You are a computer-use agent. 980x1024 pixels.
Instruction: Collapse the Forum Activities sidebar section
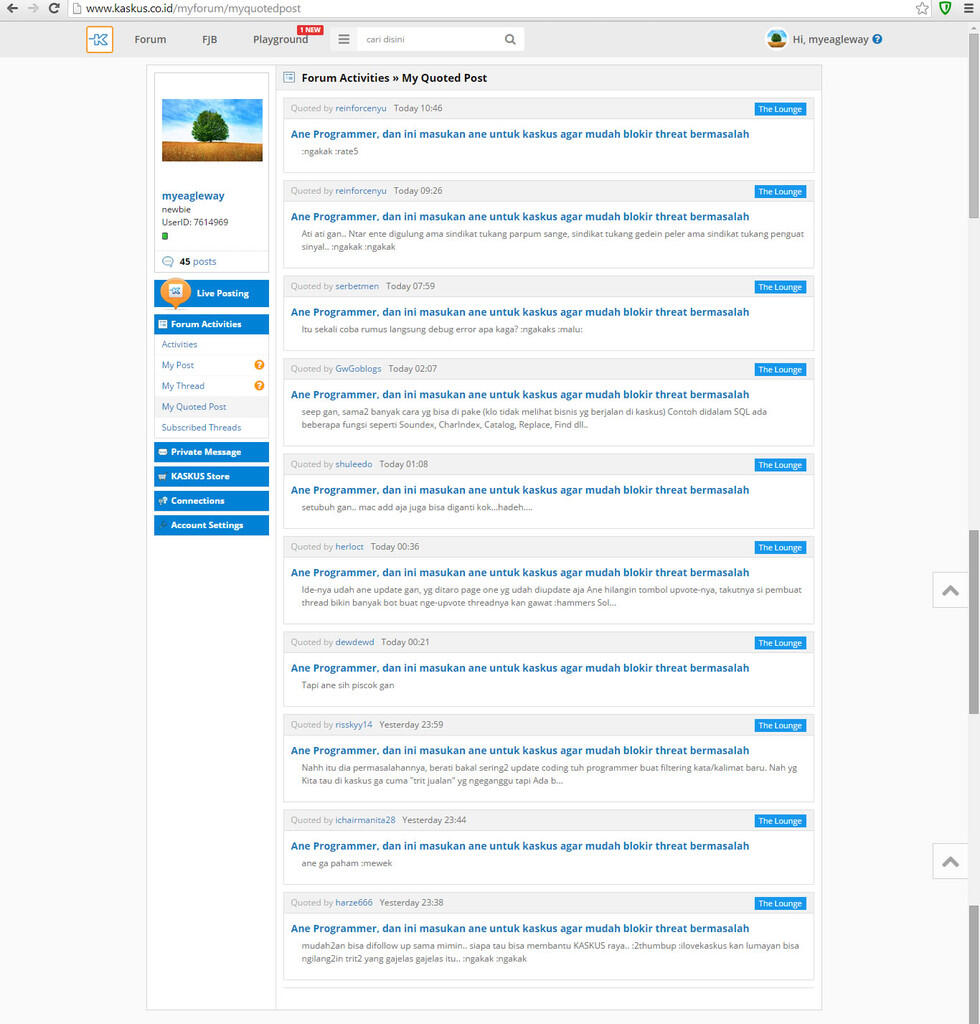[212, 324]
